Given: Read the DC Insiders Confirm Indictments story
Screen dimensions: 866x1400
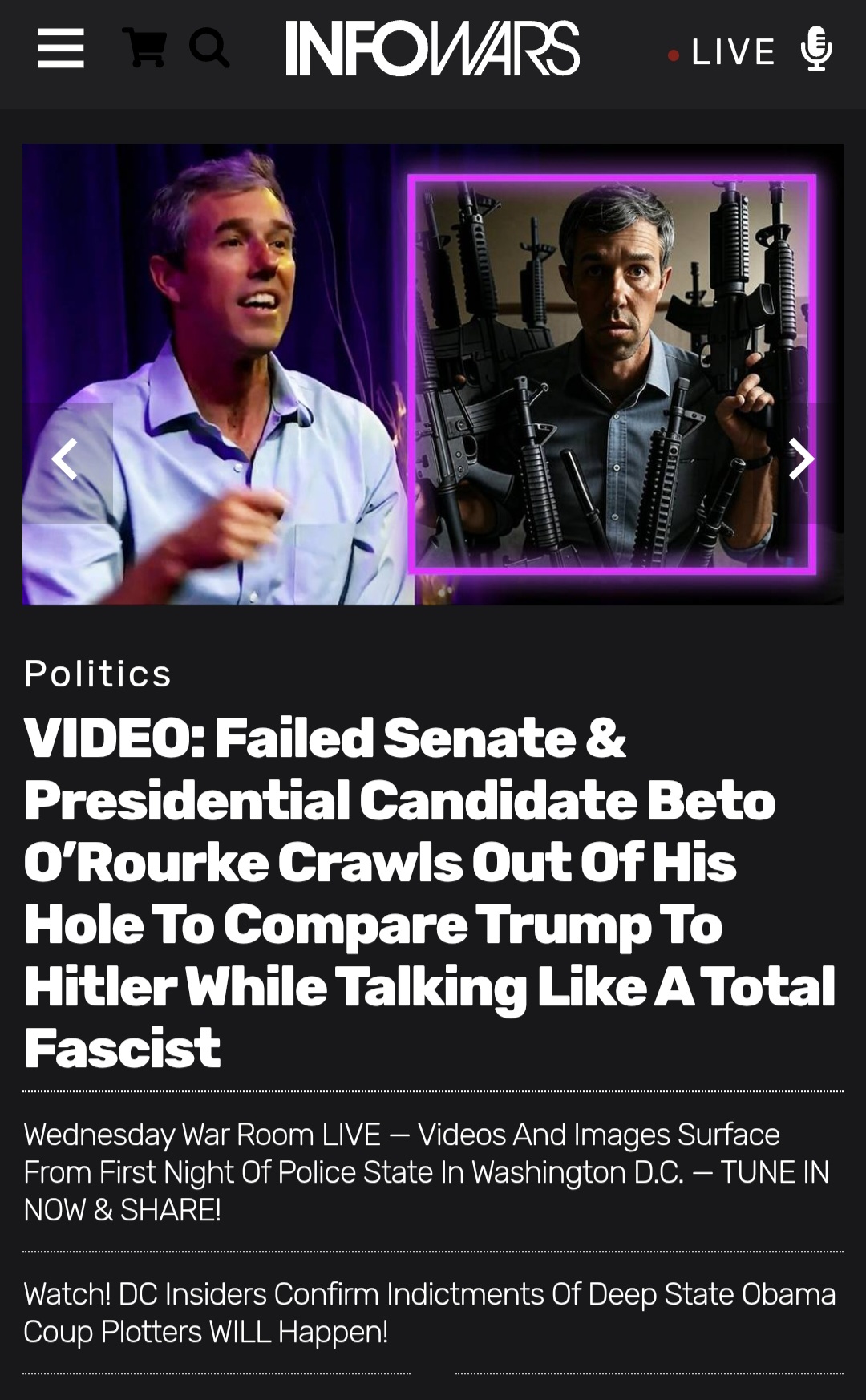Looking at the screenshot, I should tap(430, 1313).
